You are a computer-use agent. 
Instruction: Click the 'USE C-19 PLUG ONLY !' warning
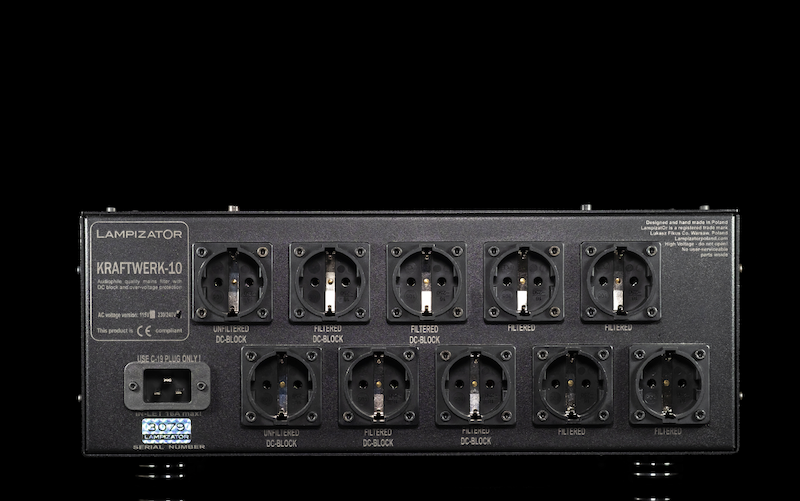169,359
